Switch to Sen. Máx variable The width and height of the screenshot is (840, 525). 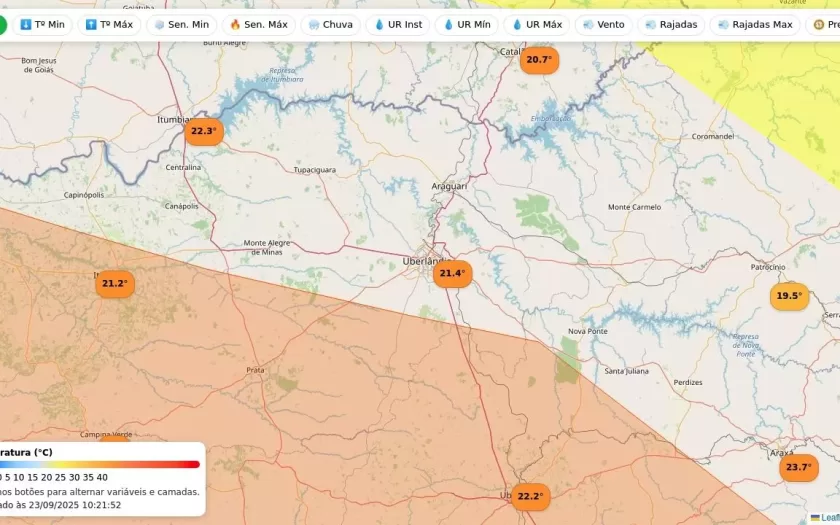click(258, 24)
